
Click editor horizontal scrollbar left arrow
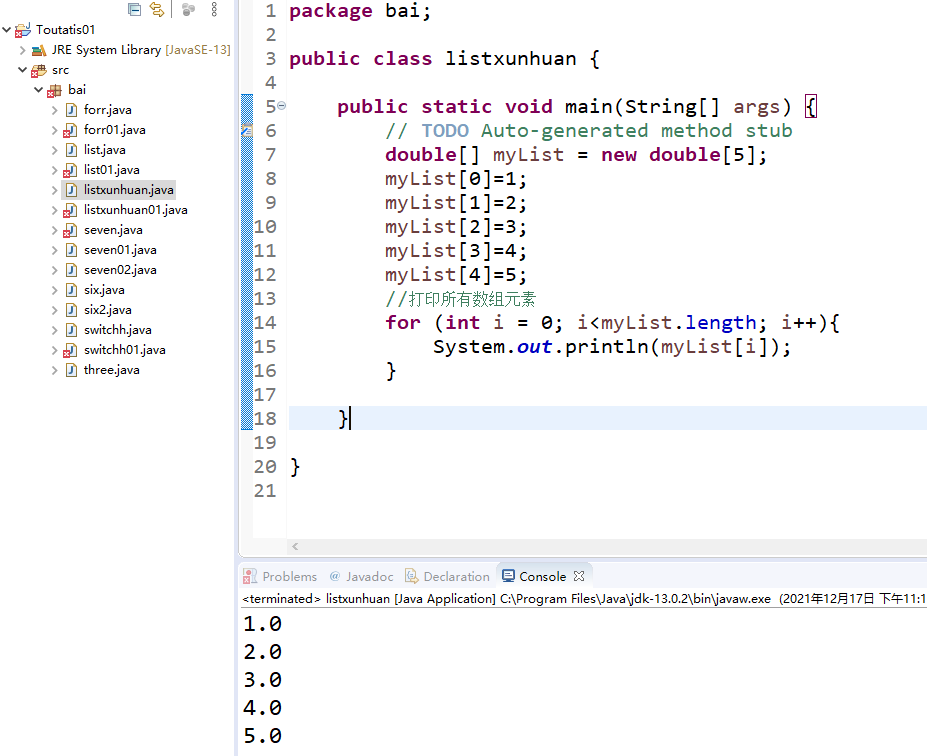pyautogui.click(x=295, y=547)
